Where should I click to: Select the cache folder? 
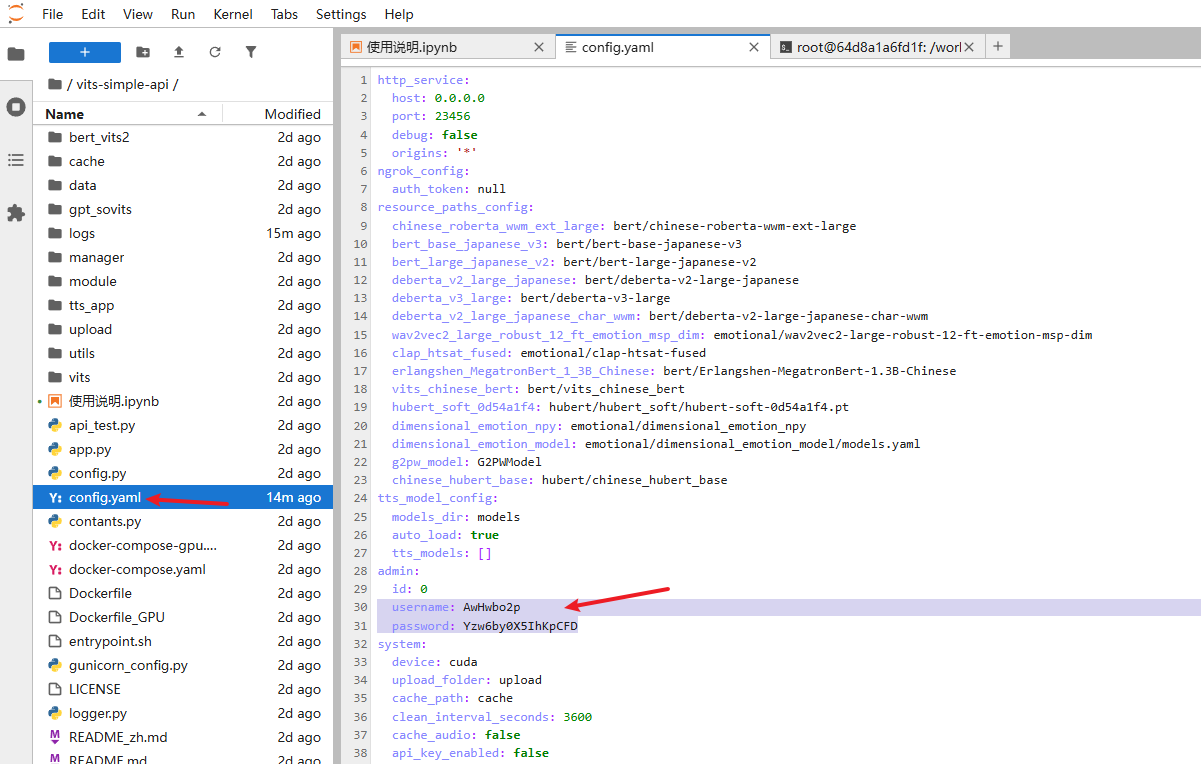pyautogui.click(x=183, y=161)
